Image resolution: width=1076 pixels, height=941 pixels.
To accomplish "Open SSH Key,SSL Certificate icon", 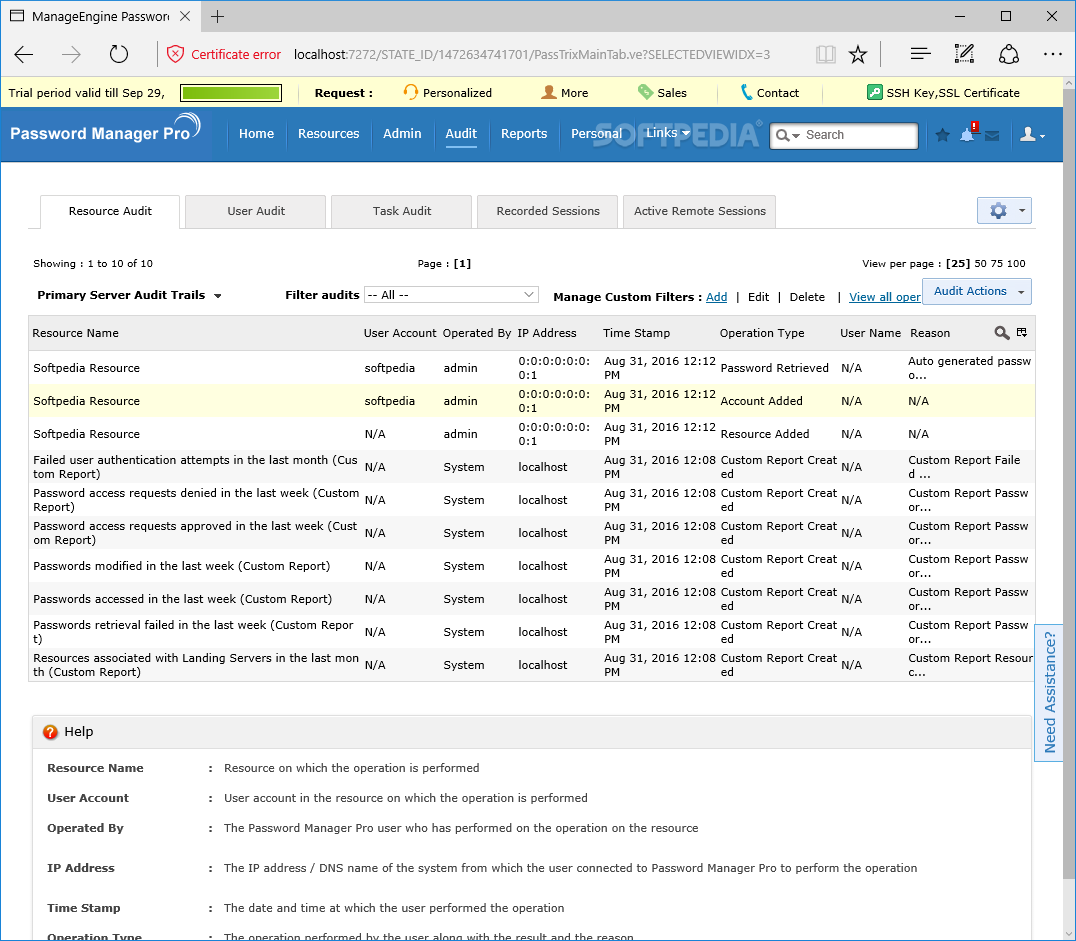I will [874, 92].
